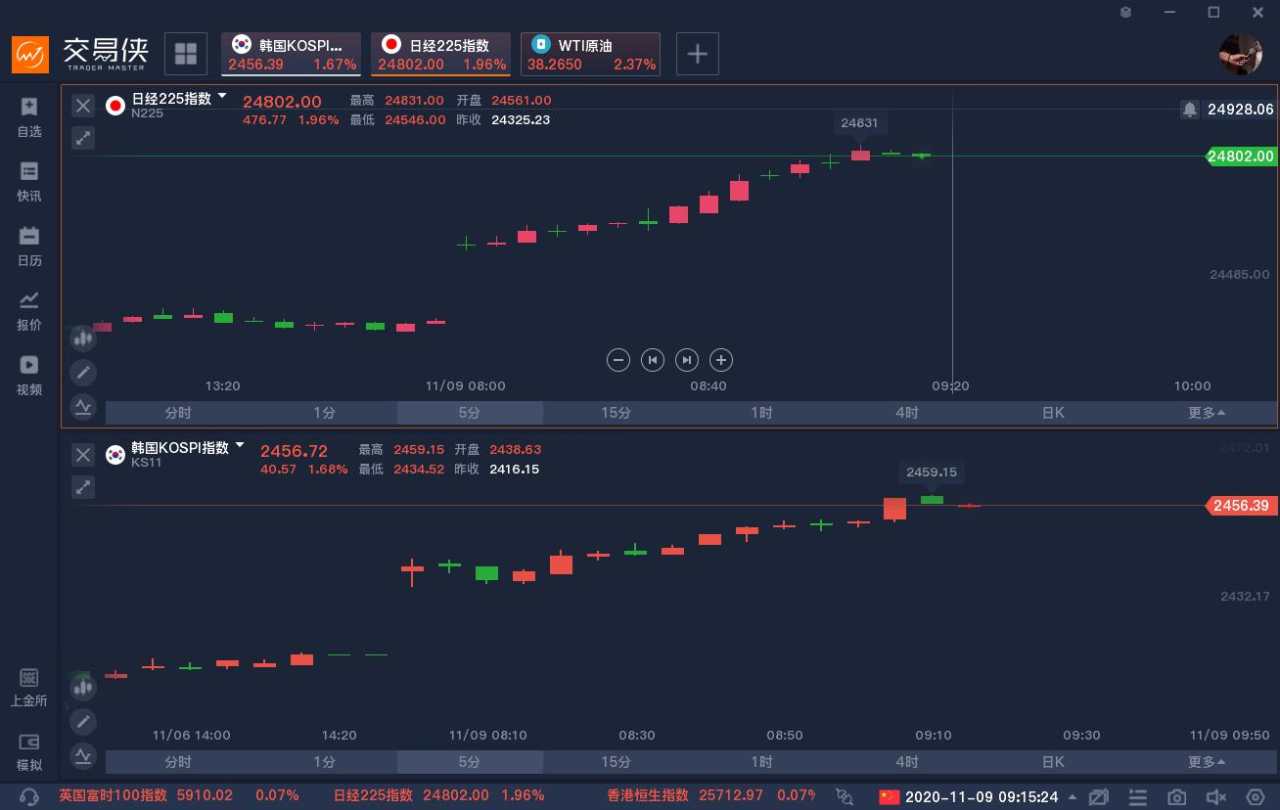Select 日K timeframe on Nikkei chart
1280x810 pixels.
click(x=1053, y=413)
